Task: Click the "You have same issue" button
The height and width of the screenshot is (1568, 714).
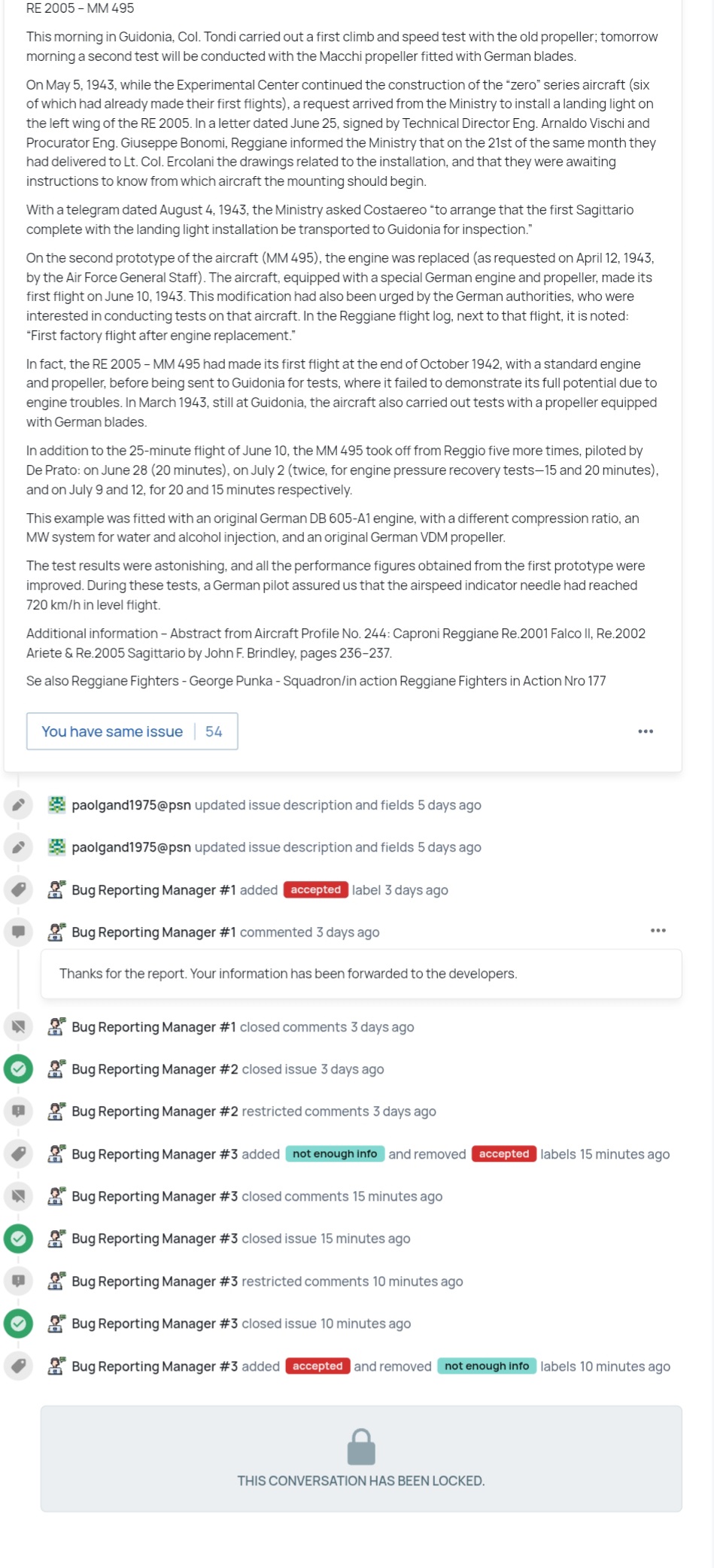Action: point(112,731)
